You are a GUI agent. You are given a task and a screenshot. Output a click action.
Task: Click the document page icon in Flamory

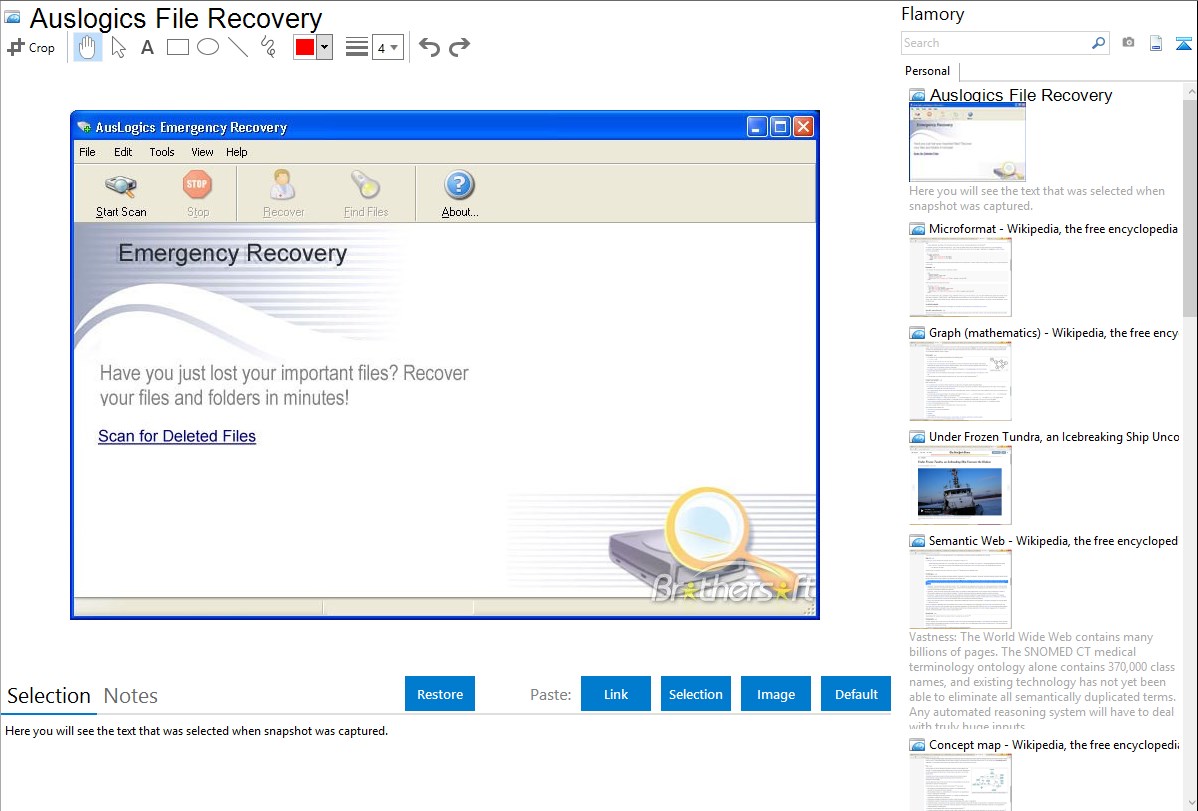click(1156, 43)
